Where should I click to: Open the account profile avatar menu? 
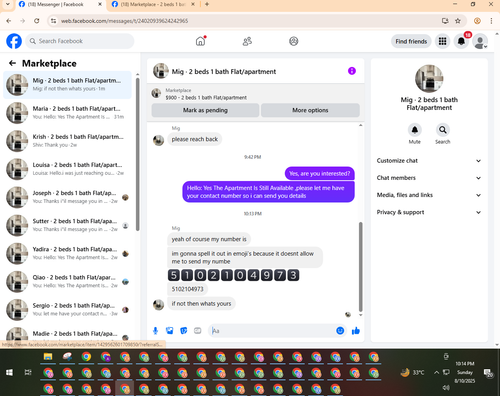pos(480,41)
